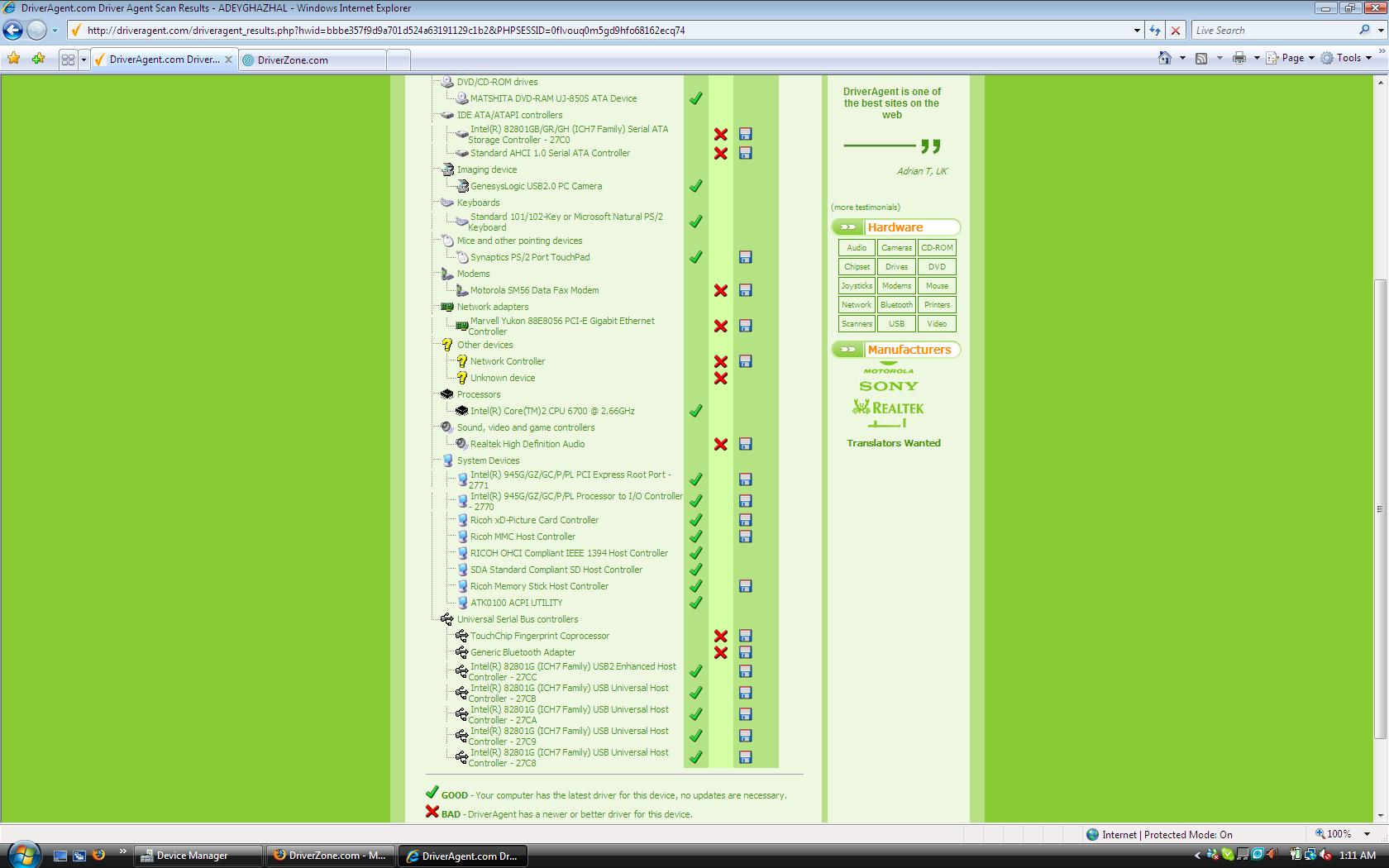The image size is (1389, 868).
Task: Click the Other devices tree category
Action: coord(484,345)
